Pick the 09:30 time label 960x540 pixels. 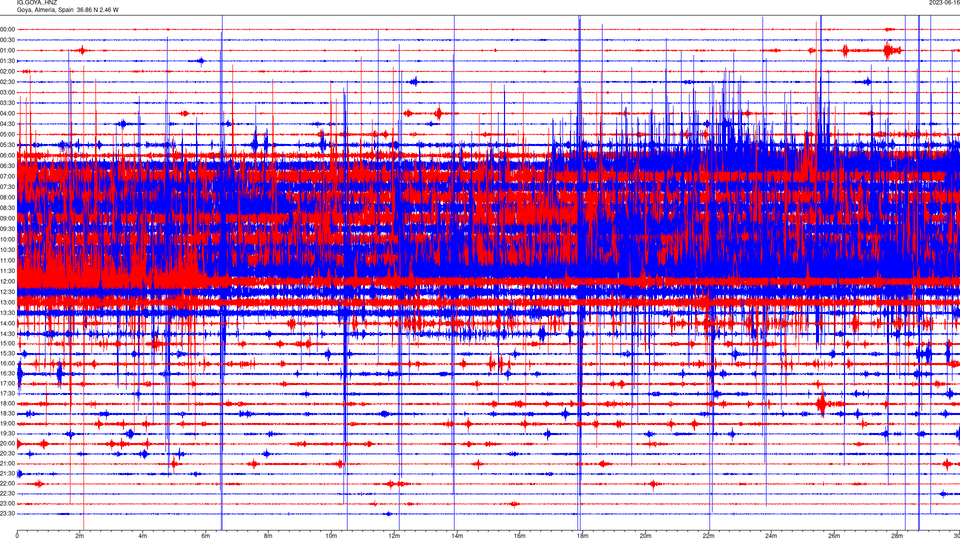point(7,229)
